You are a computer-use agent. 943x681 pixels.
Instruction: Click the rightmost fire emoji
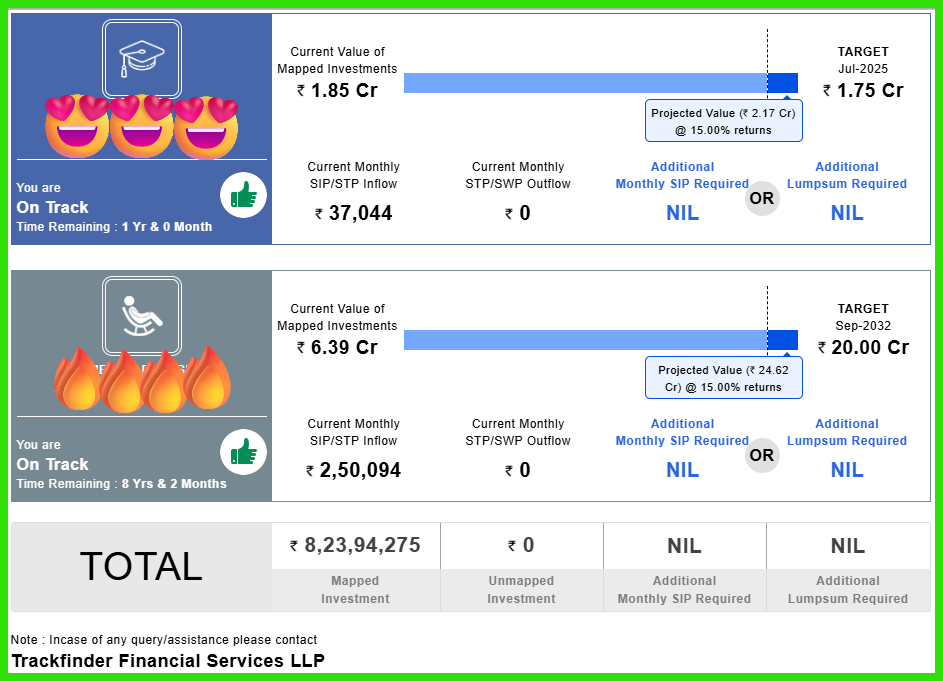tap(208, 380)
